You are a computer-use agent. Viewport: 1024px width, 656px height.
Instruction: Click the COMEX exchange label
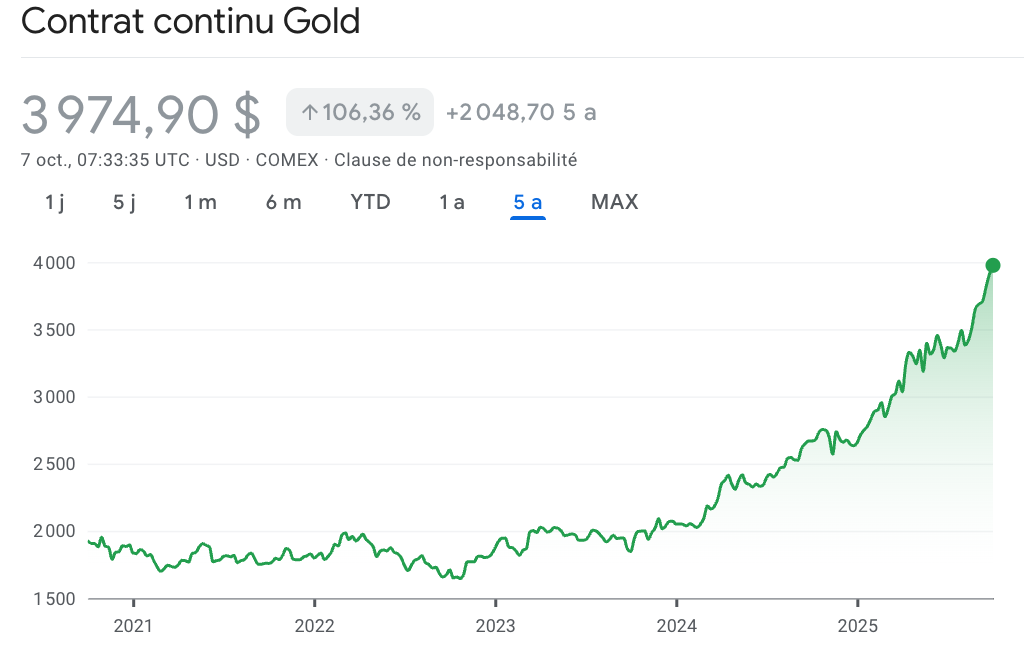coord(287,160)
